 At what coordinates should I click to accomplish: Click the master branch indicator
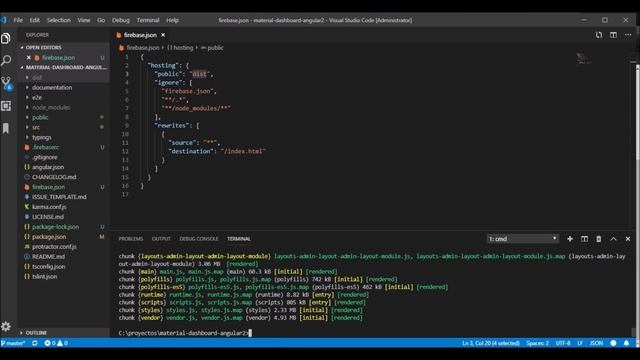[x=13, y=343]
